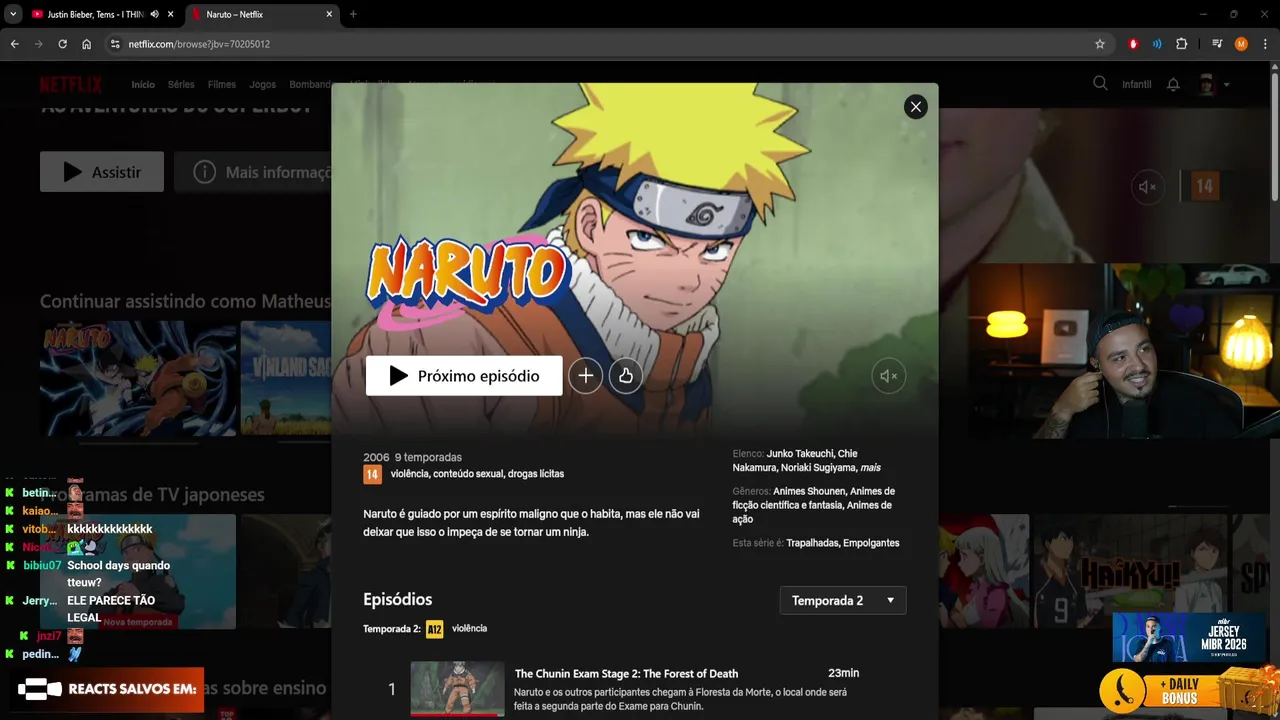
Task: Open the Temporada 2 season dropdown
Action: 843,600
